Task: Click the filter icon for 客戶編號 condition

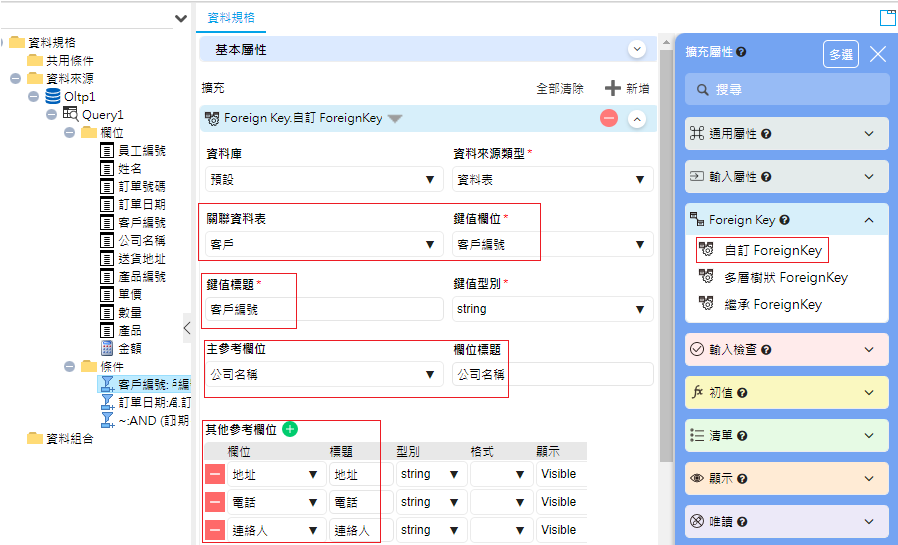Action: point(107,384)
